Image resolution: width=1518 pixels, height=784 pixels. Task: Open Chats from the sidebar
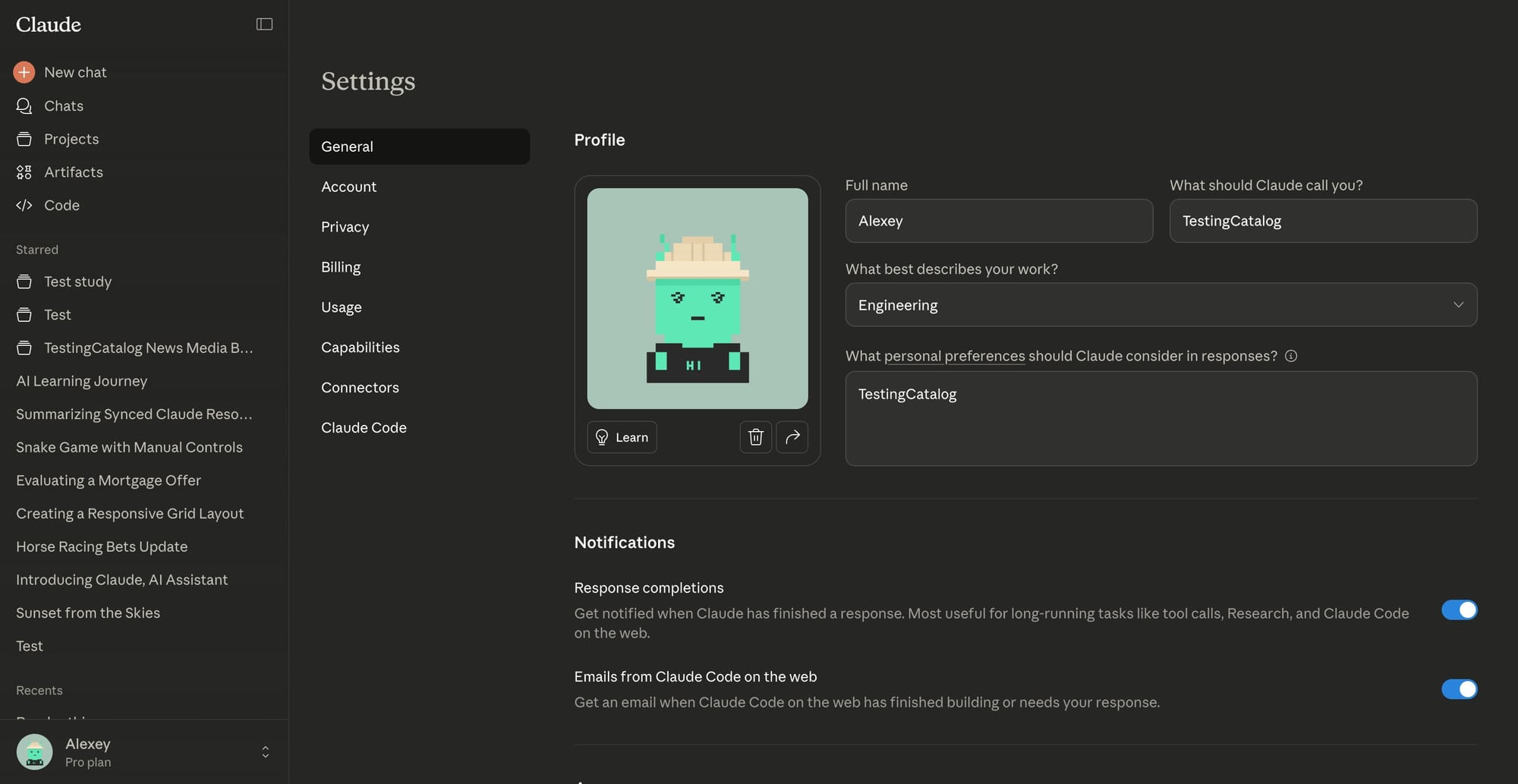point(63,105)
